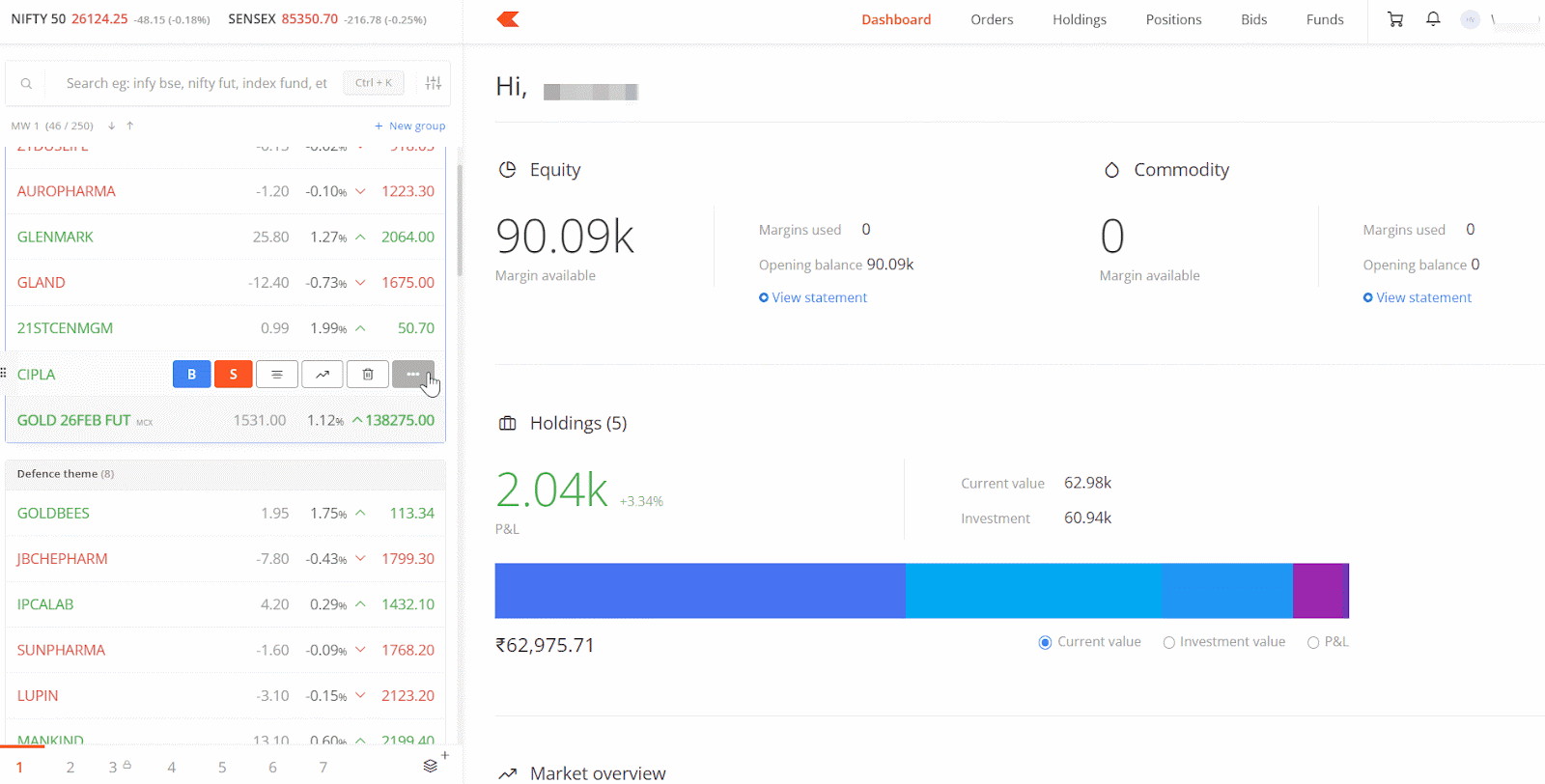Open watchlist filter settings icon
Screen dimensions: 1545x784
coord(434,83)
